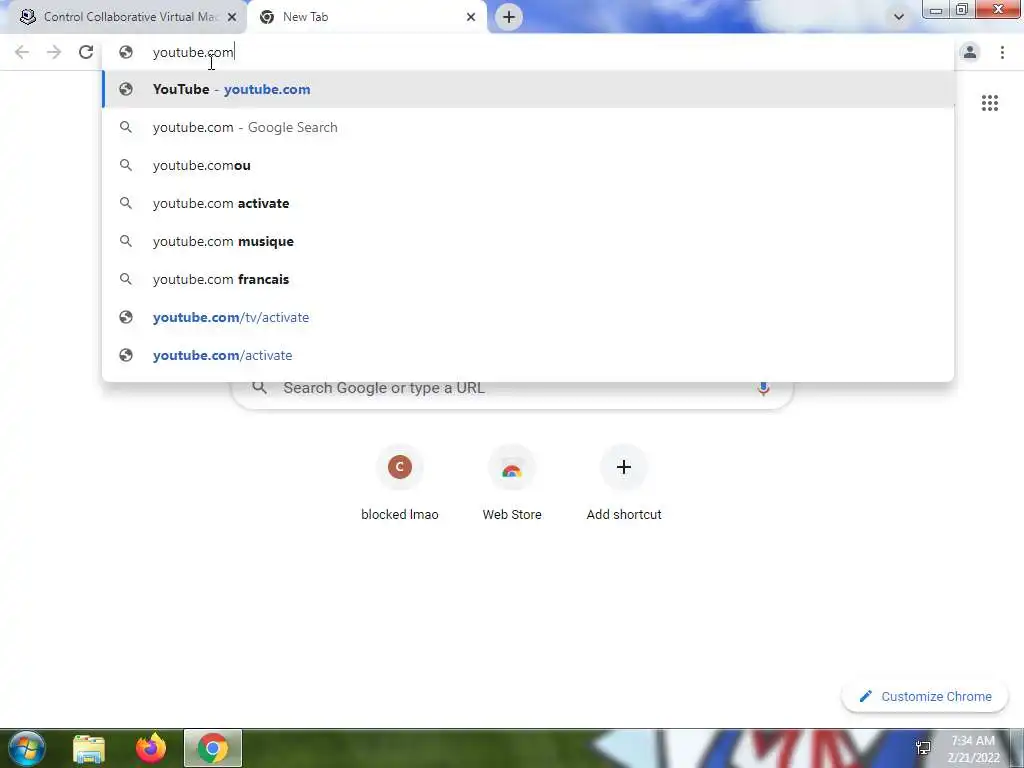Viewport: 1024px width, 768px height.
Task: Open Windows Explorer from taskbar
Action: click(x=89, y=748)
